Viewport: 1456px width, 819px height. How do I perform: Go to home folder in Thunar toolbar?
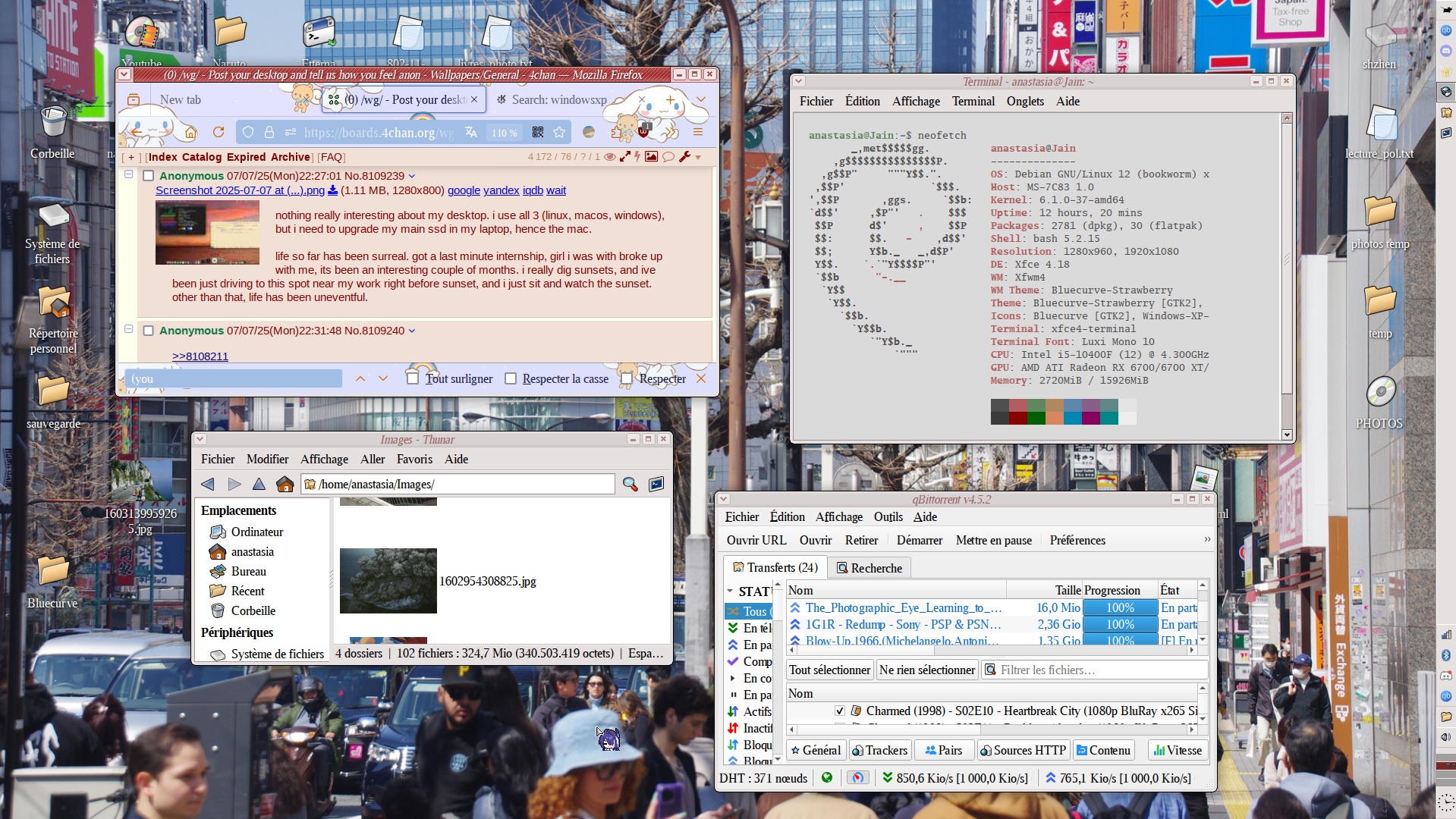(x=285, y=484)
